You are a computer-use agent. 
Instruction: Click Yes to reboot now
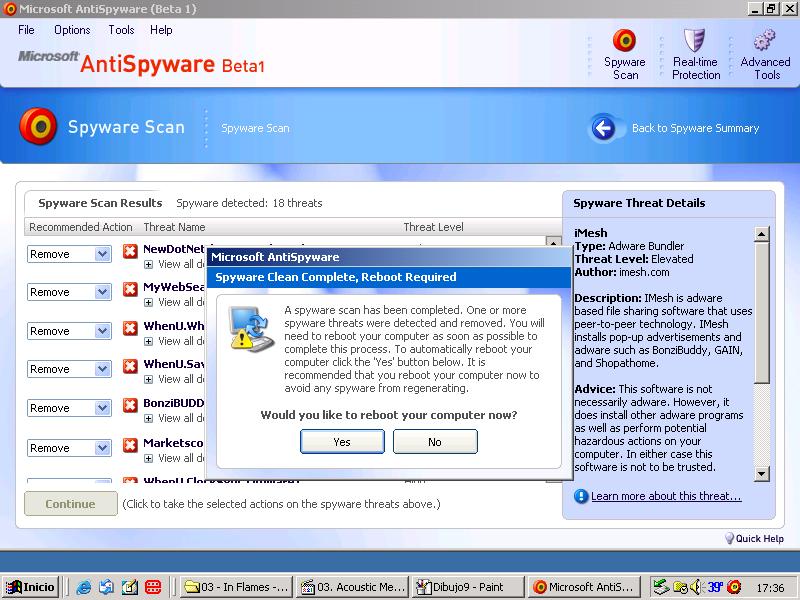point(342,441)
